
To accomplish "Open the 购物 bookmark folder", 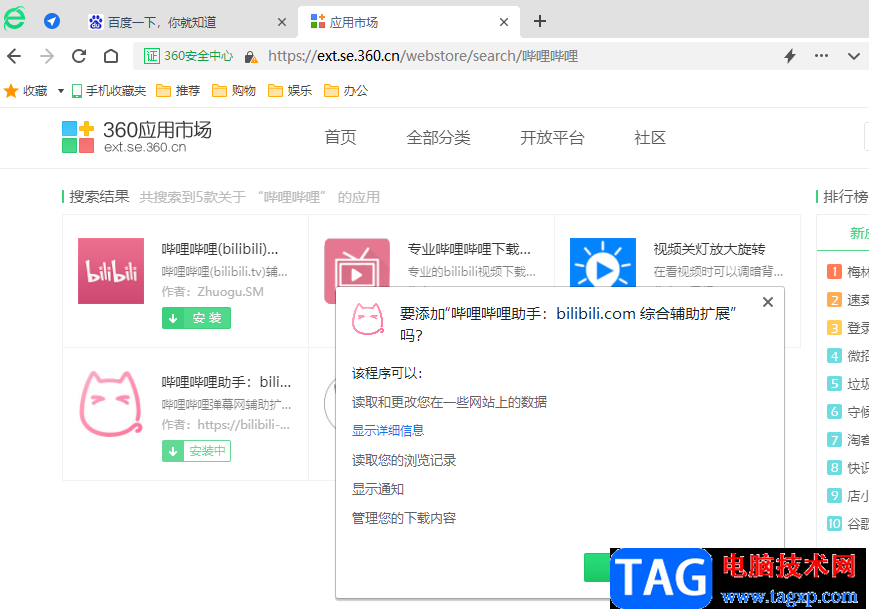I will coord(234,91).
